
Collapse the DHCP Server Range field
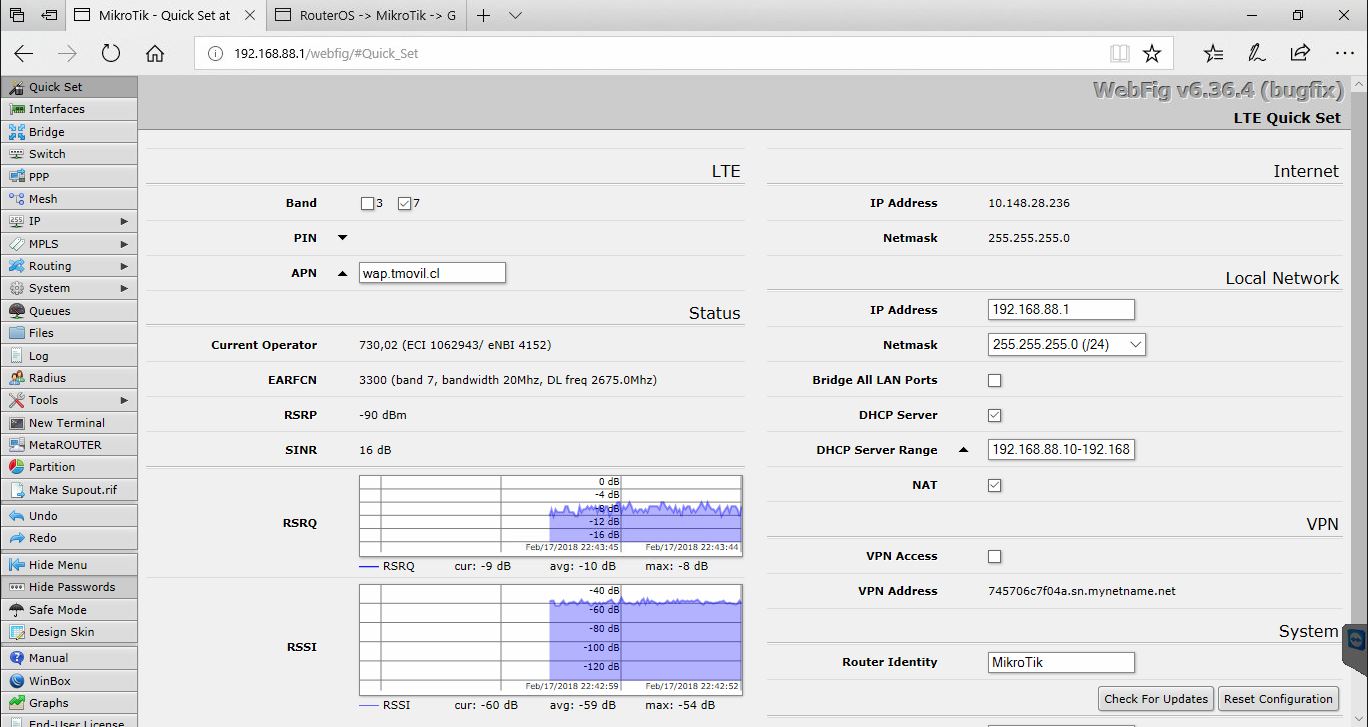coord(963,450)
